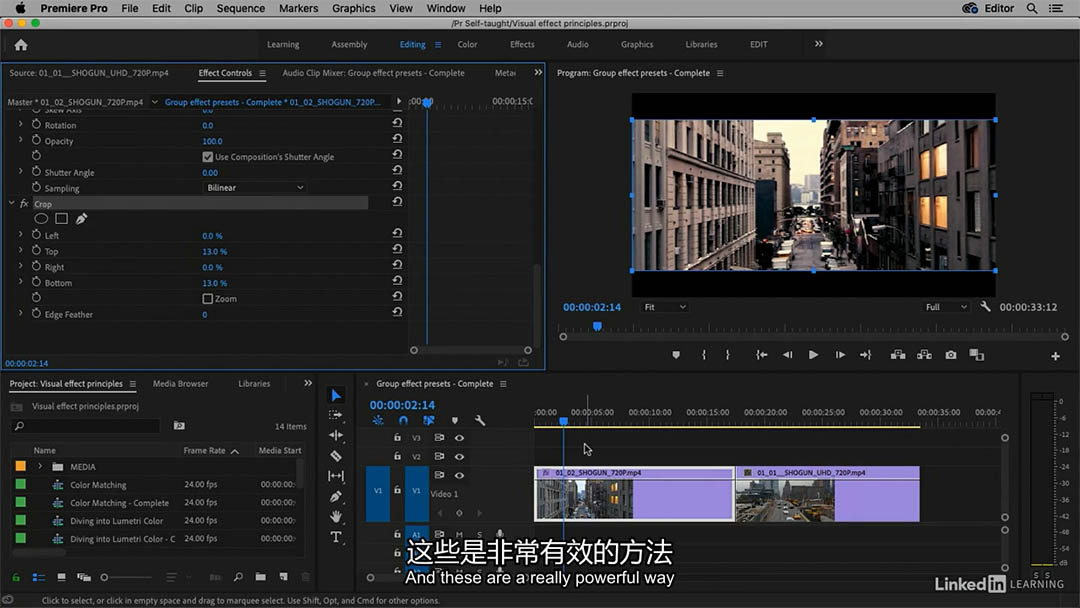
Task: Open the Sampling Bilinear dropdown
Action: click(x=255, y=187)
